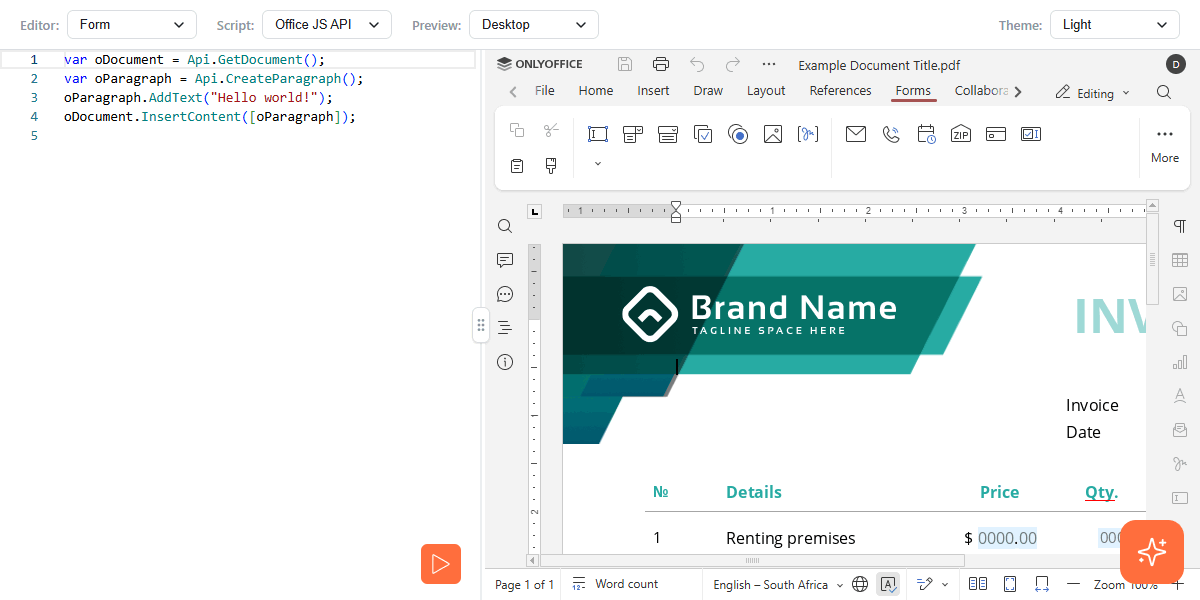This screenshot has width=1200, height=600.
Task: Click Word count in status bar
Action: click(x=616, y=584)
